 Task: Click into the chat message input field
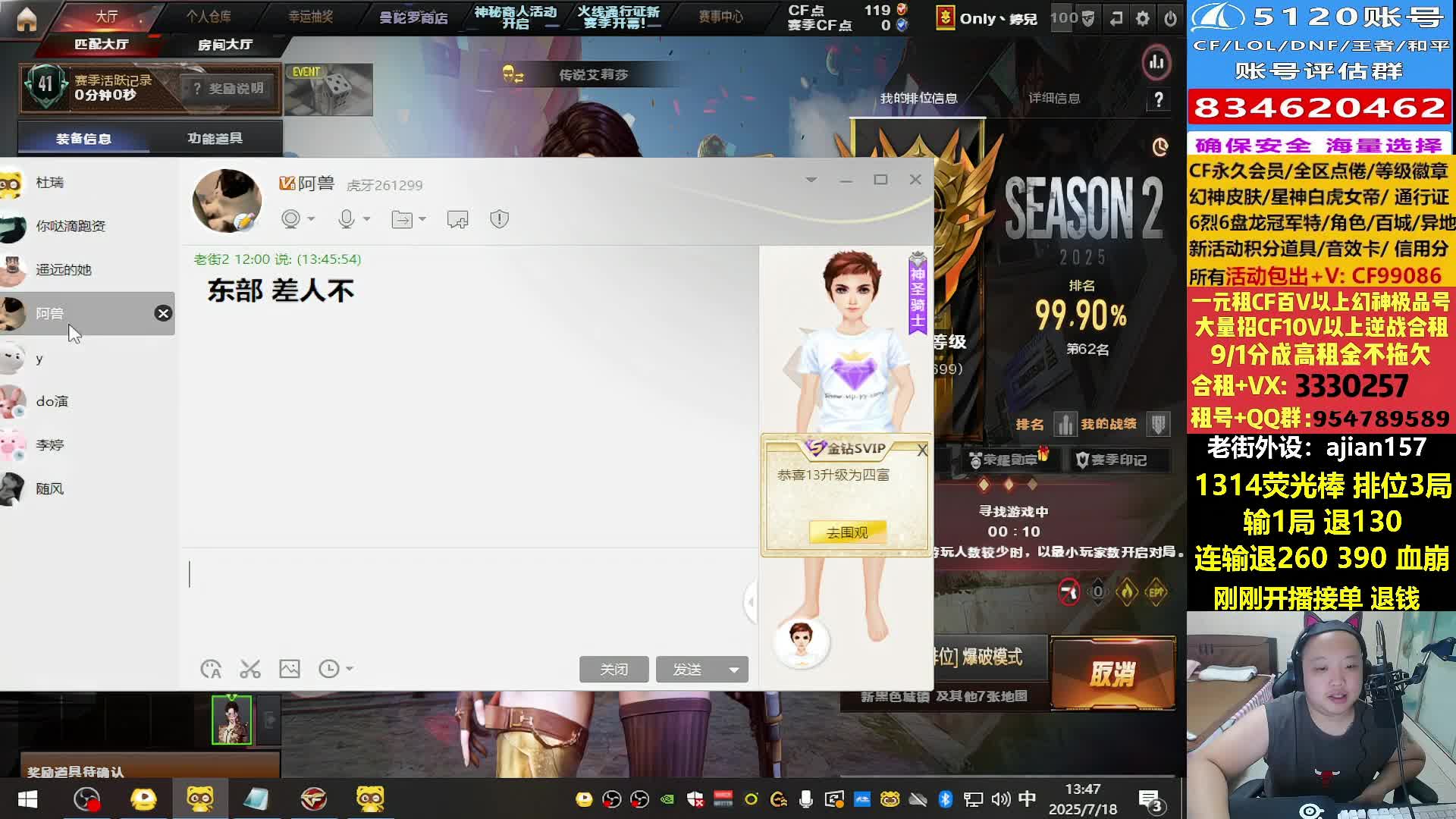(x=469, y=599)
